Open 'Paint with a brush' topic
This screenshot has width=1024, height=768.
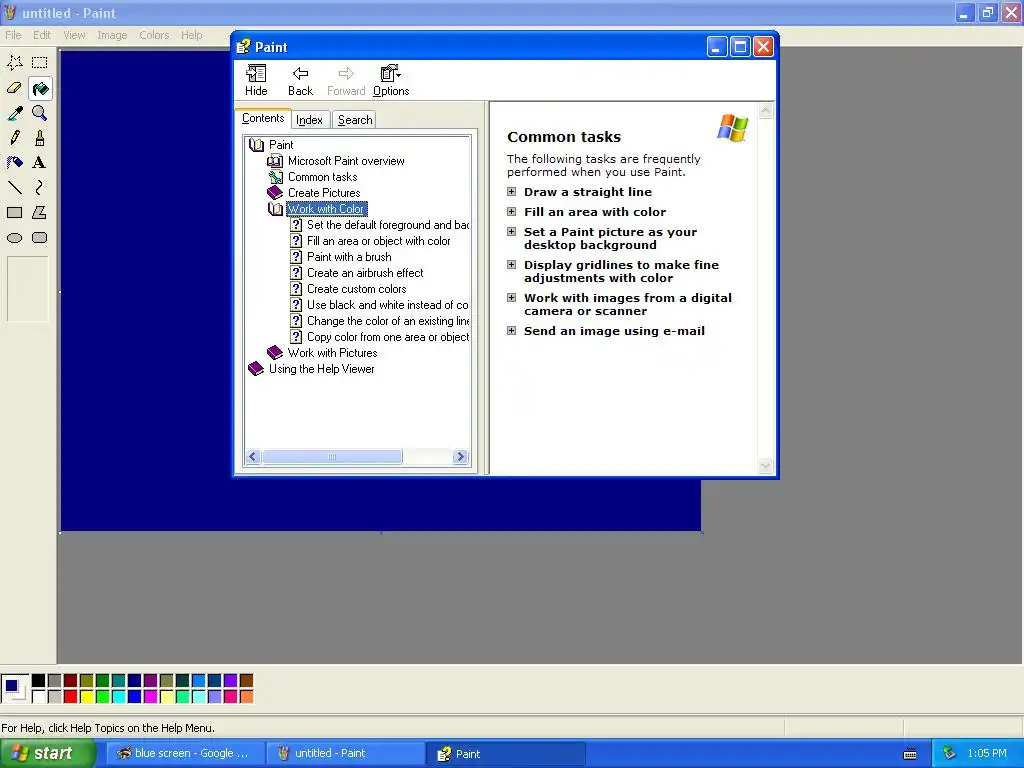(x=349, y=257)
